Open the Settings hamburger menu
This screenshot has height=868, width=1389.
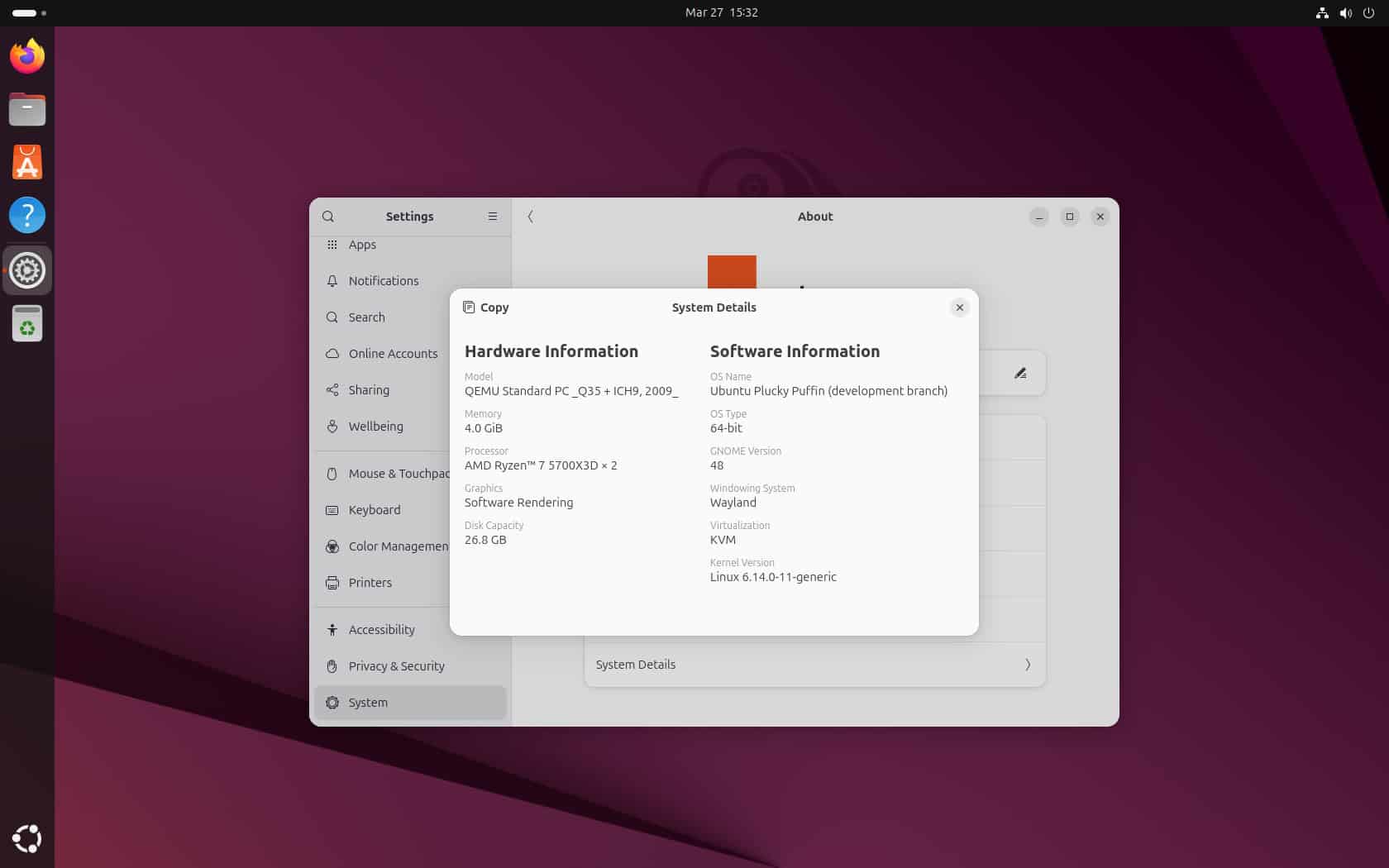(492, 216)
